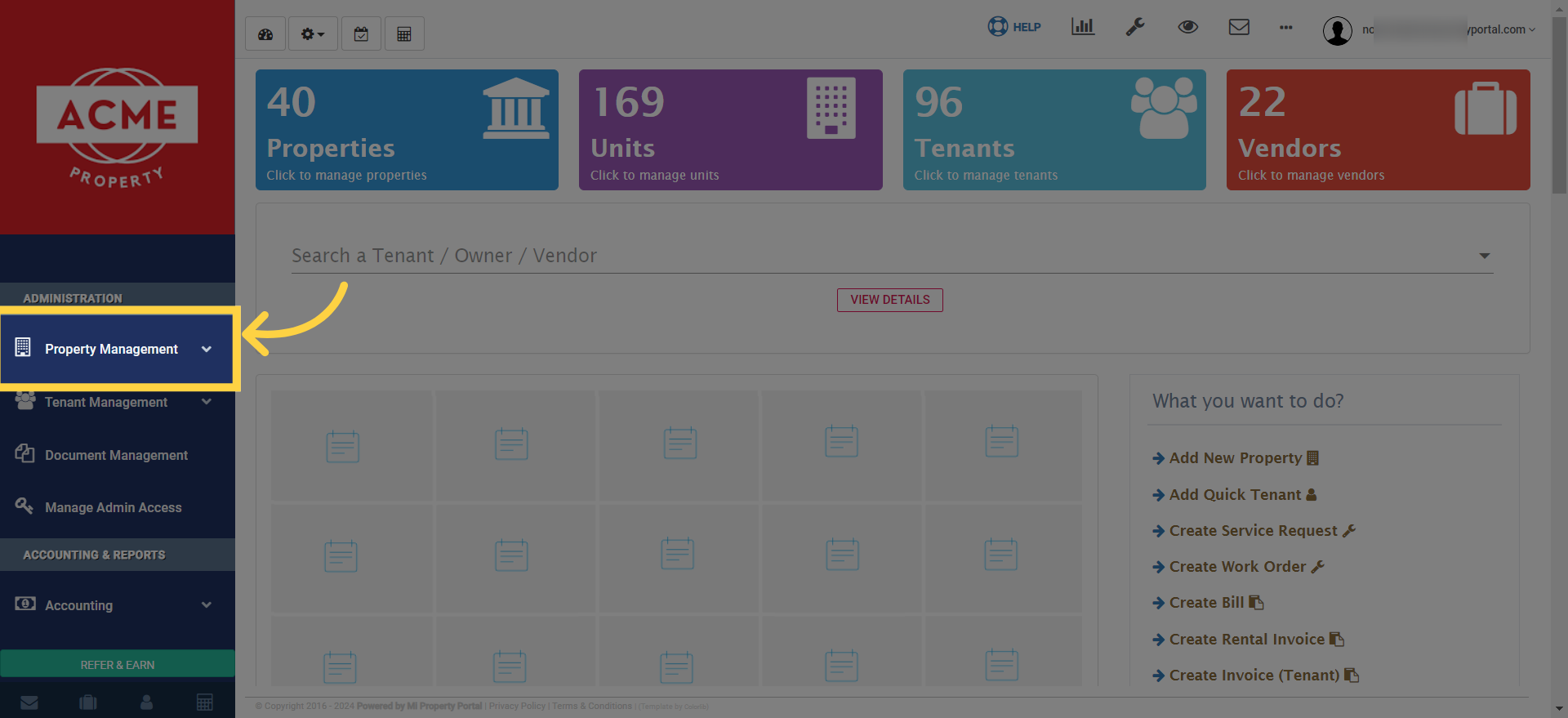This screenshot has height=718, width=1568.
Task: Click the Document Management files icon
Action: 24,453
